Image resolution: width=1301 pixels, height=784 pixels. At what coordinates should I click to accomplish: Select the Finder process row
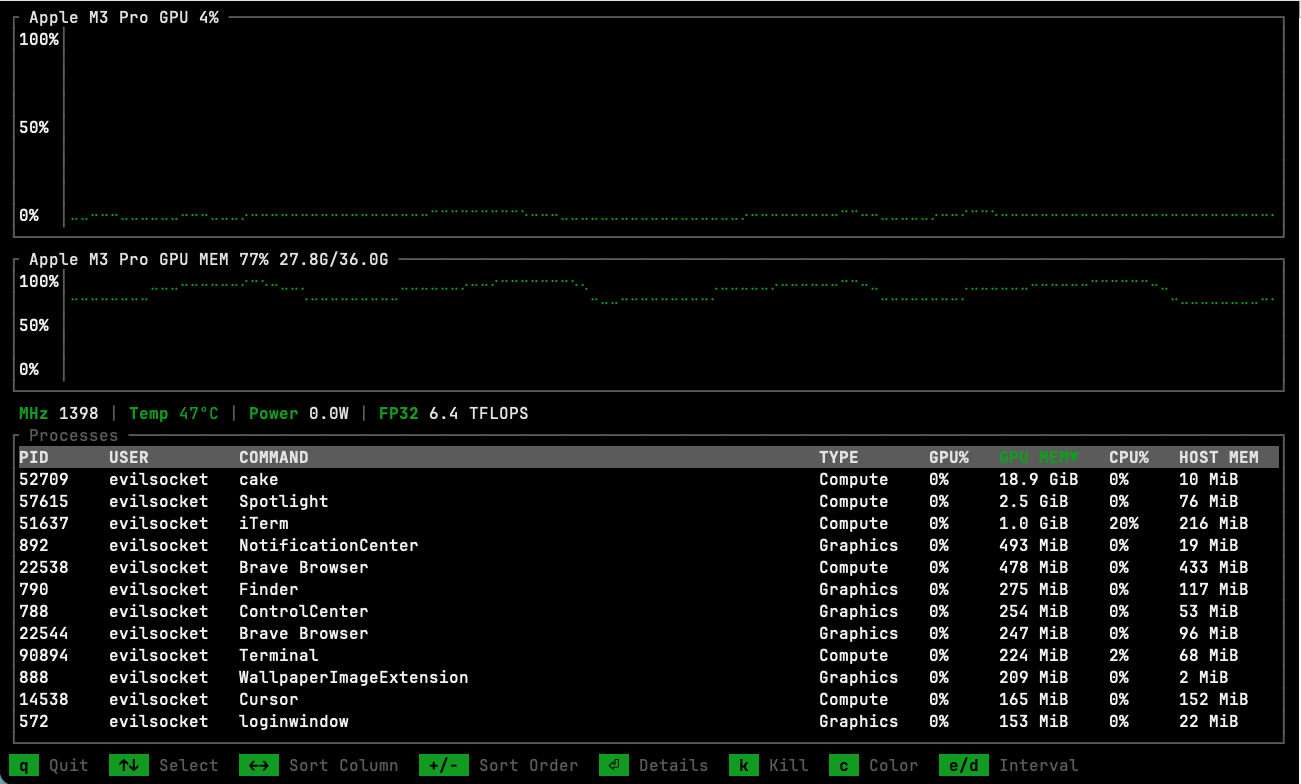[x=649, y=589]
